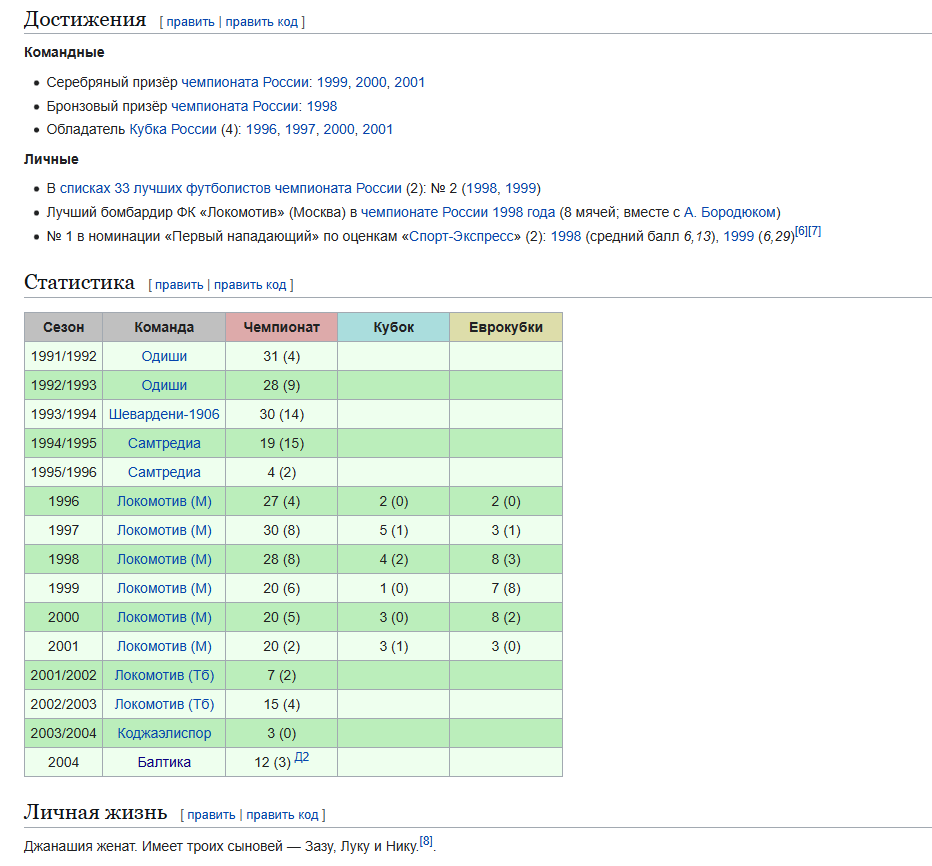Click the '19 (15)' championship cell
The image size is (932, 866).
pyautogui.click(x=282, y=443)
